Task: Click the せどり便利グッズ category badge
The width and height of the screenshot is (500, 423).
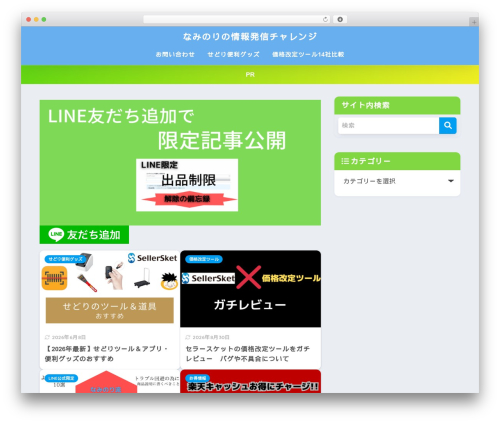Action: pyautogui.click(x=65, y=259)
